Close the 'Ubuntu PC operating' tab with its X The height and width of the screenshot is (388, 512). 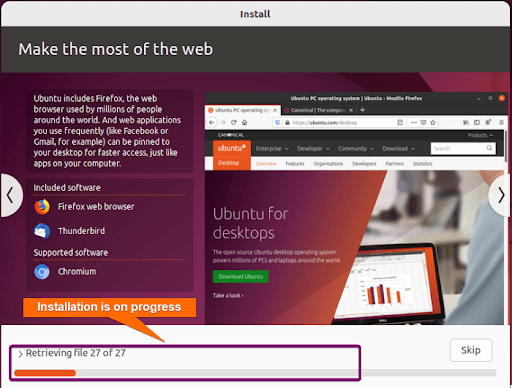[275, 110]
